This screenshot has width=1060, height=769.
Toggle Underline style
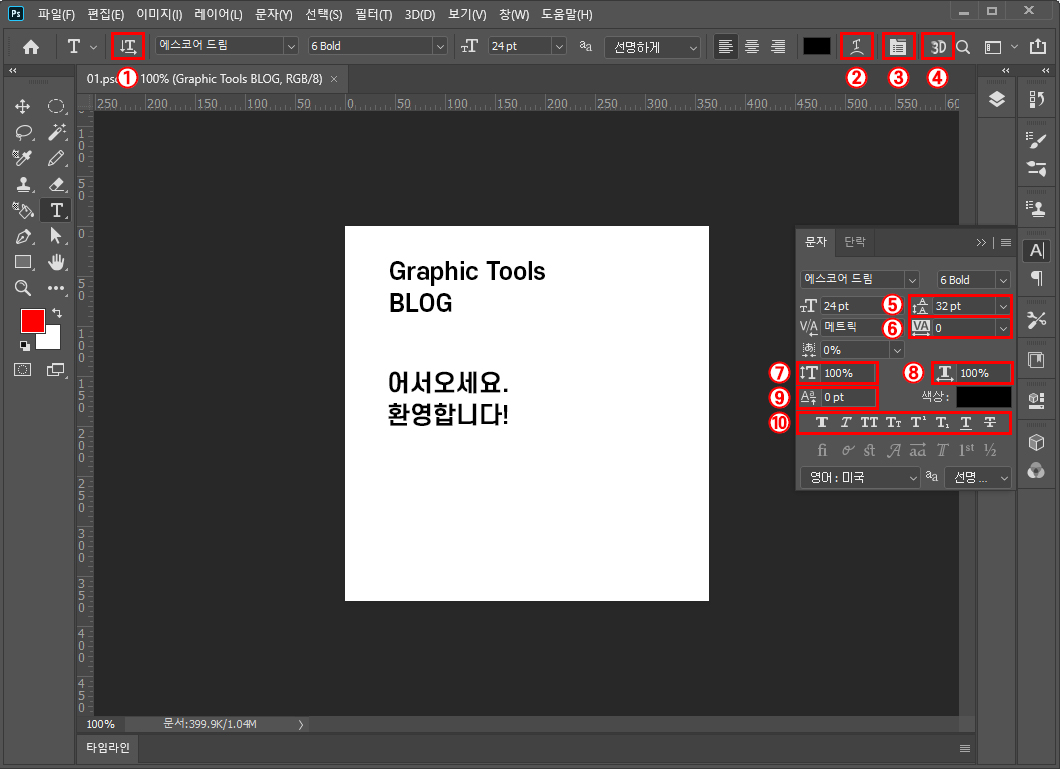click(x=966, y=422)
